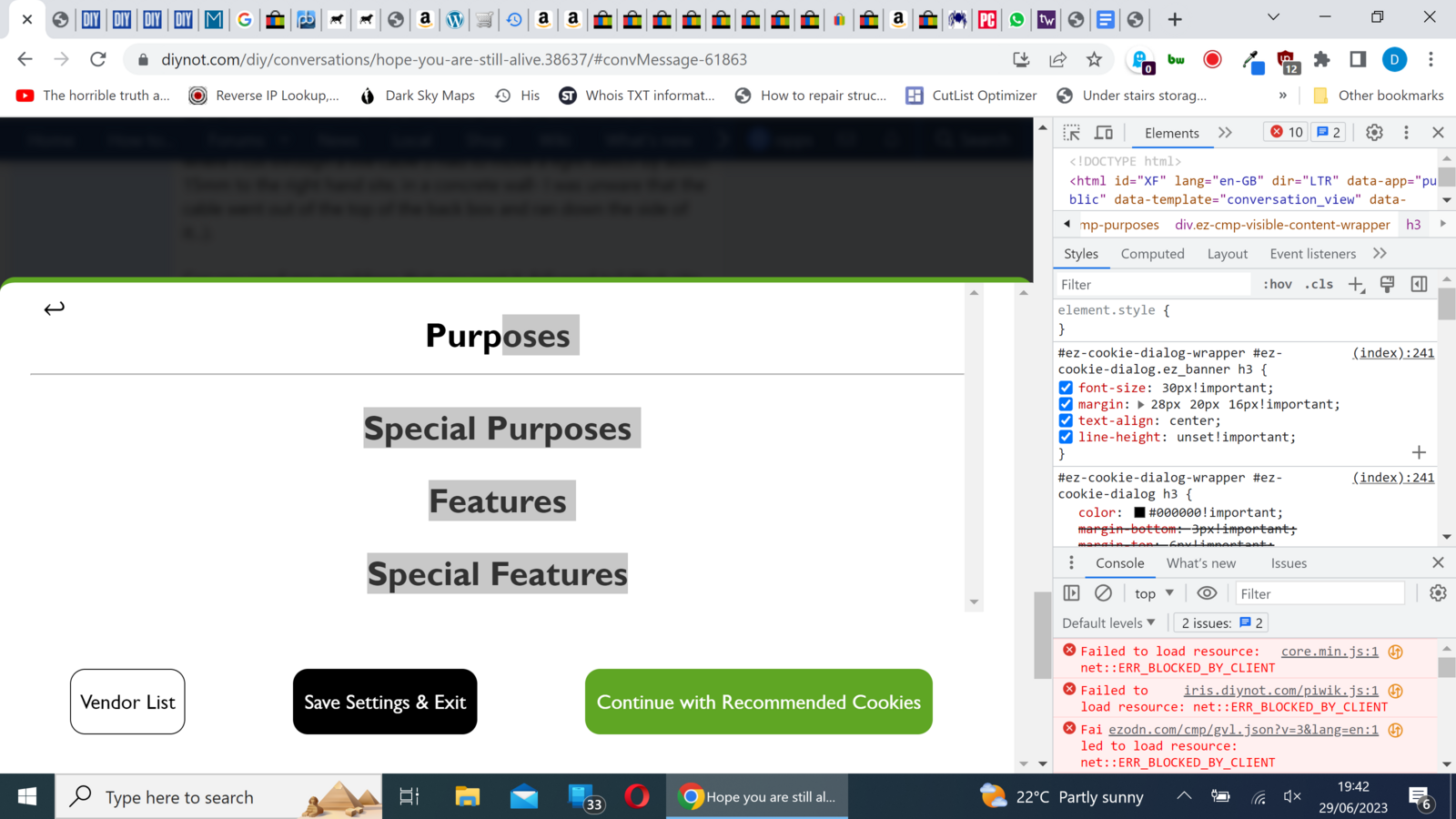
Task: Click the new style rule plus icon
Action: pyautogui.click(x=1356, y=285)
